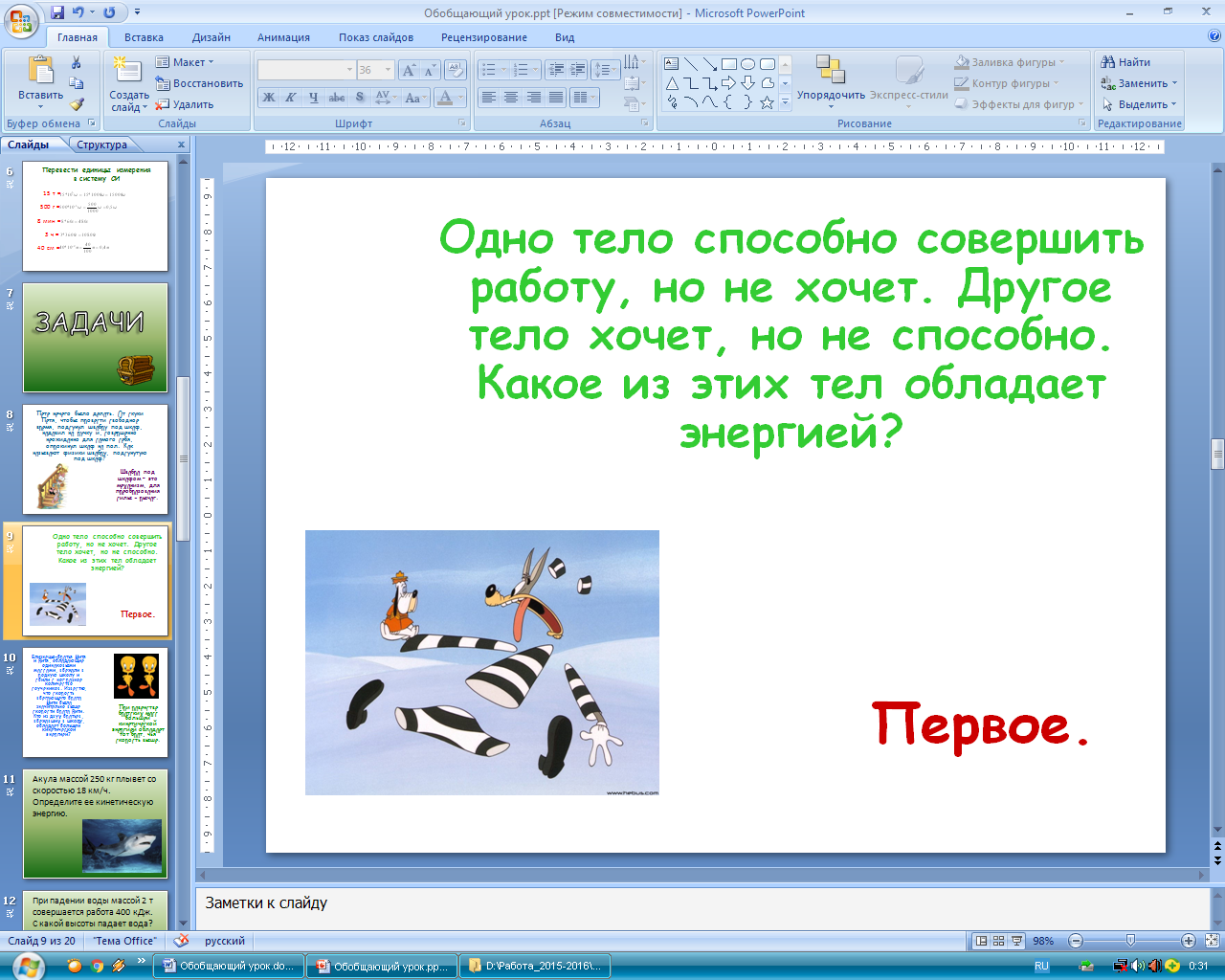Toggle Justify text alignment
The width and height of the screenshot is (1225, 980).
555,98
